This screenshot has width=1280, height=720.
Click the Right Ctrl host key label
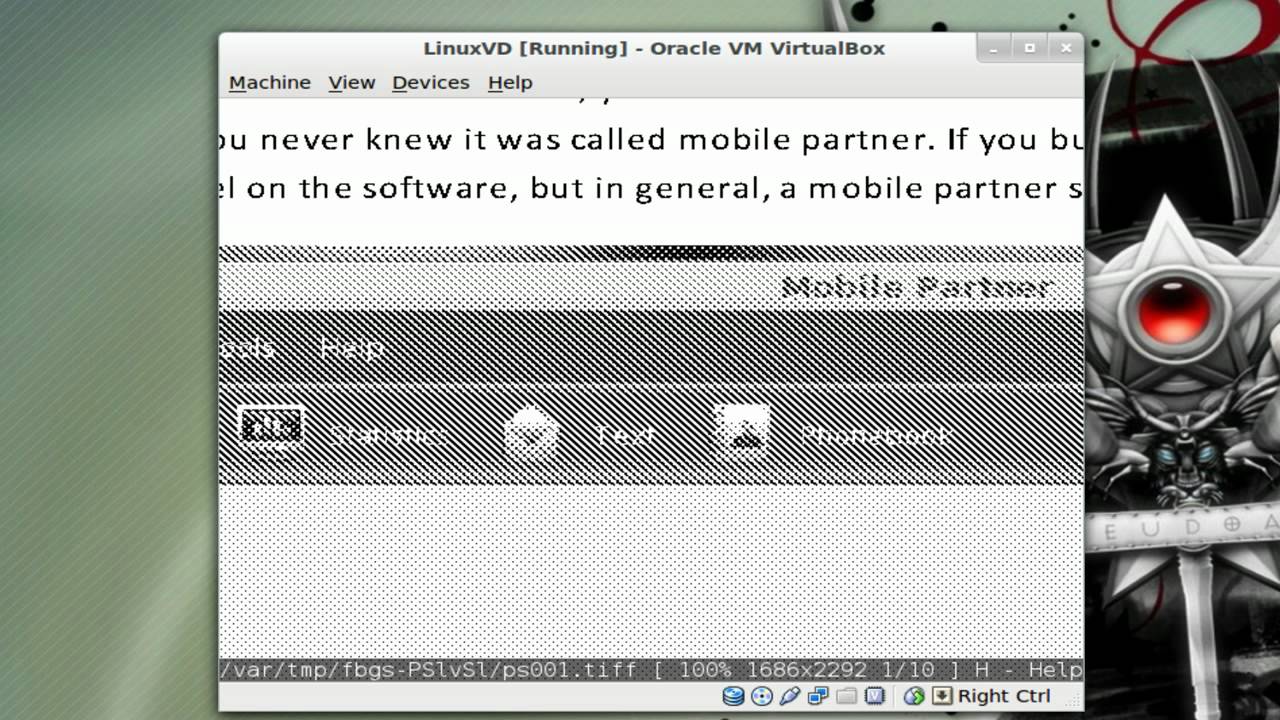1004,696
